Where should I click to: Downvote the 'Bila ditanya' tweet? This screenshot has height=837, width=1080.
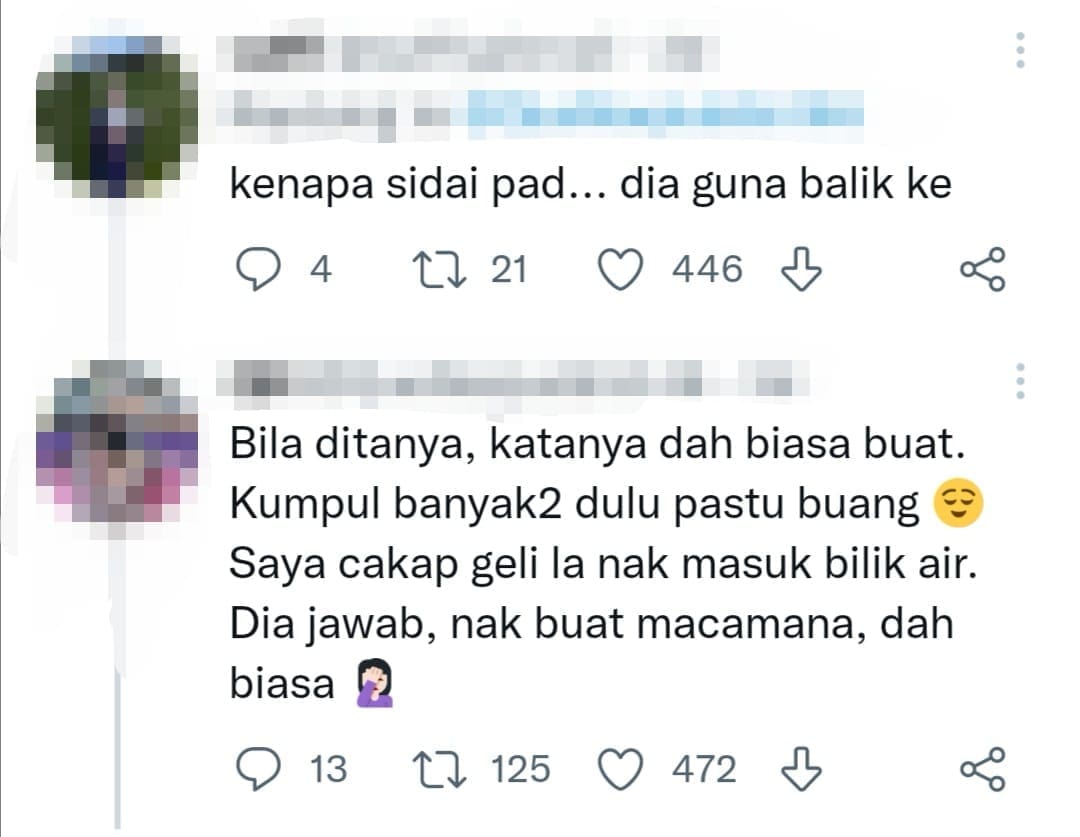801,768
